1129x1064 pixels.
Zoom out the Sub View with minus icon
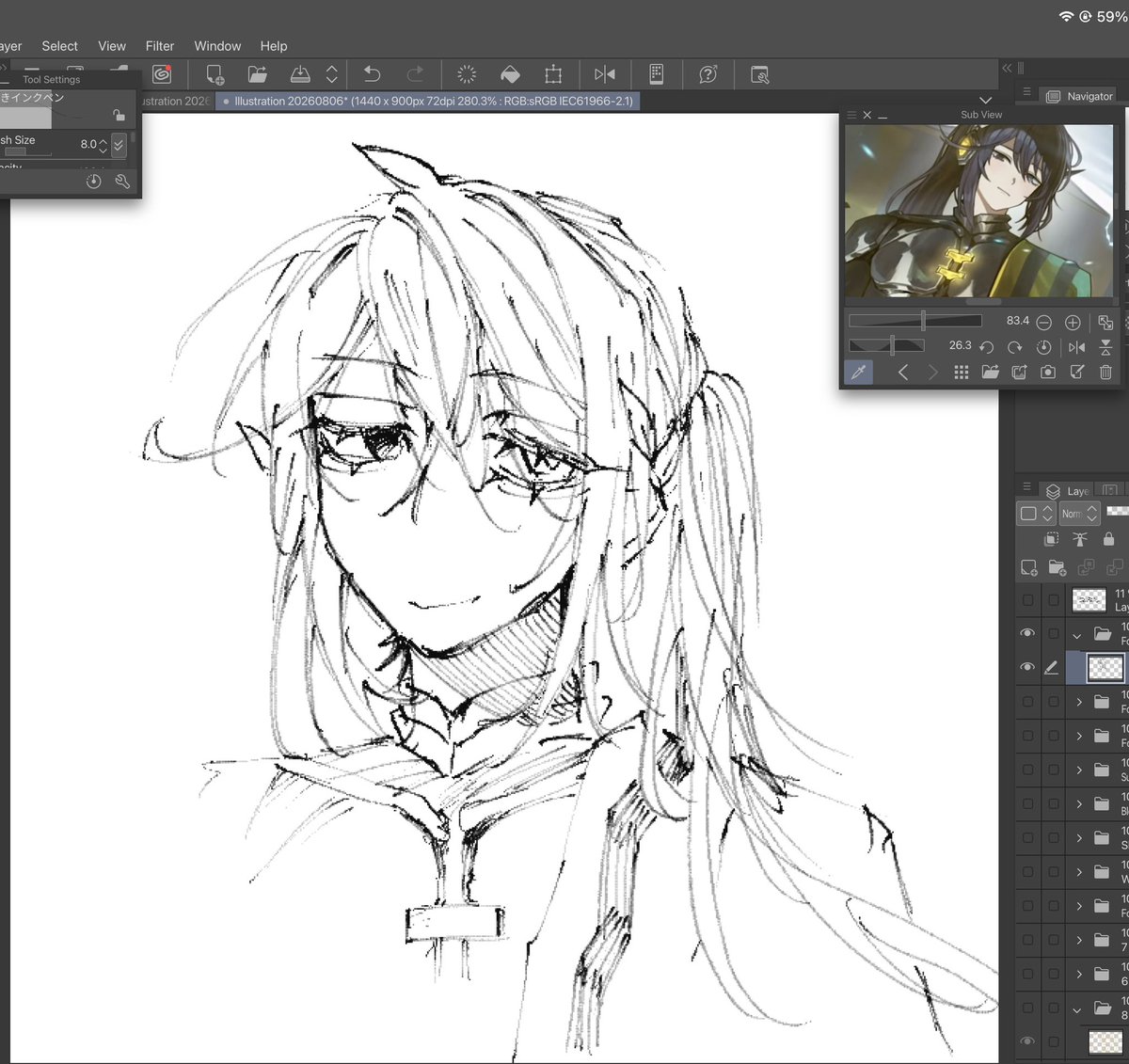click(1043, 322)
